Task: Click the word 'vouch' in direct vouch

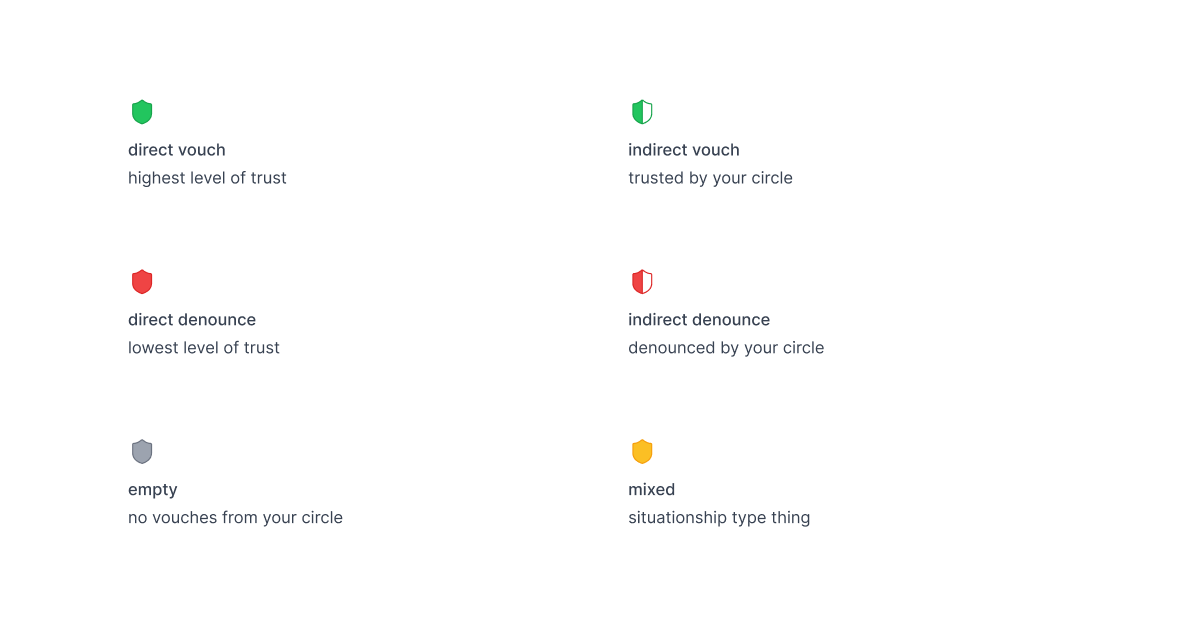Action: click(202, 150)
